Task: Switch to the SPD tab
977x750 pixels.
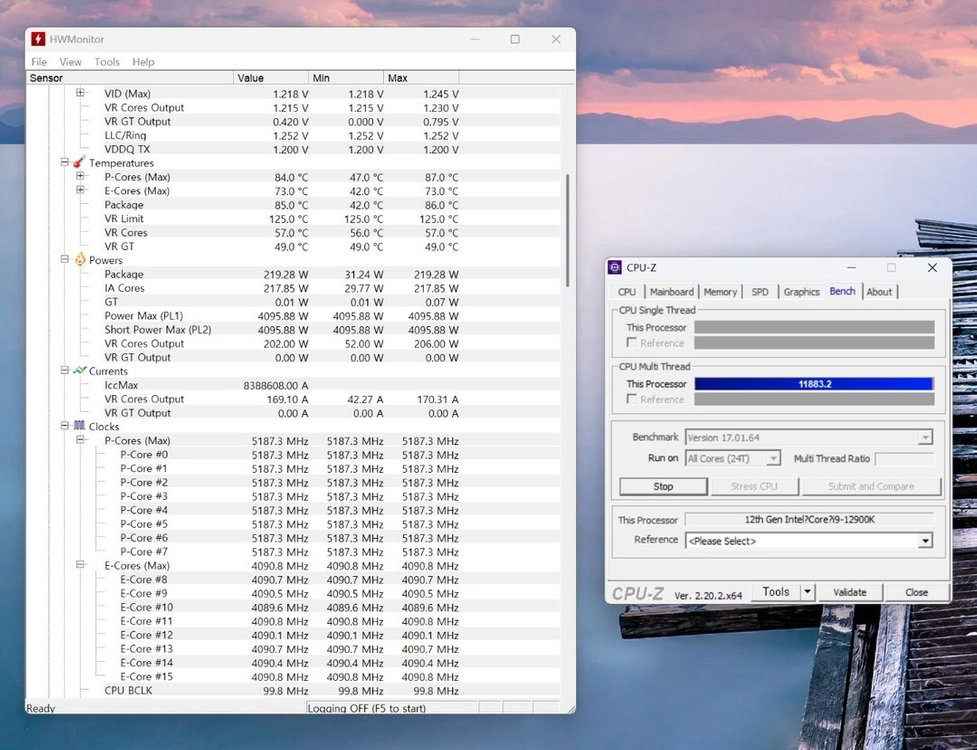Action: 760,292
